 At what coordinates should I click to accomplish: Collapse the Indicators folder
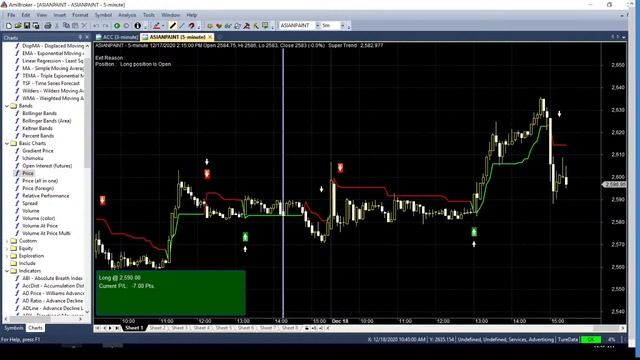point(7,271)
